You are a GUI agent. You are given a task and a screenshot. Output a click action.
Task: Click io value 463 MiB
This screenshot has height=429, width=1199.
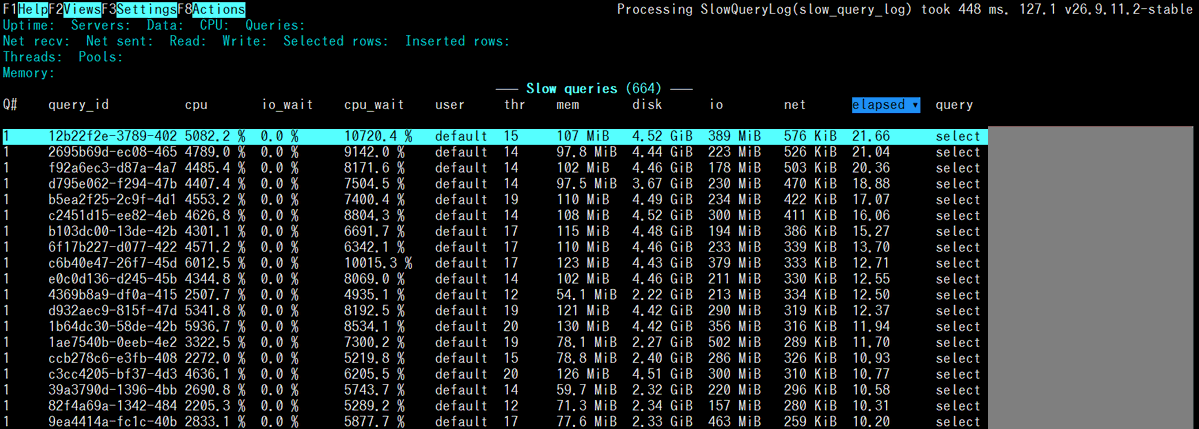[734, 422]
